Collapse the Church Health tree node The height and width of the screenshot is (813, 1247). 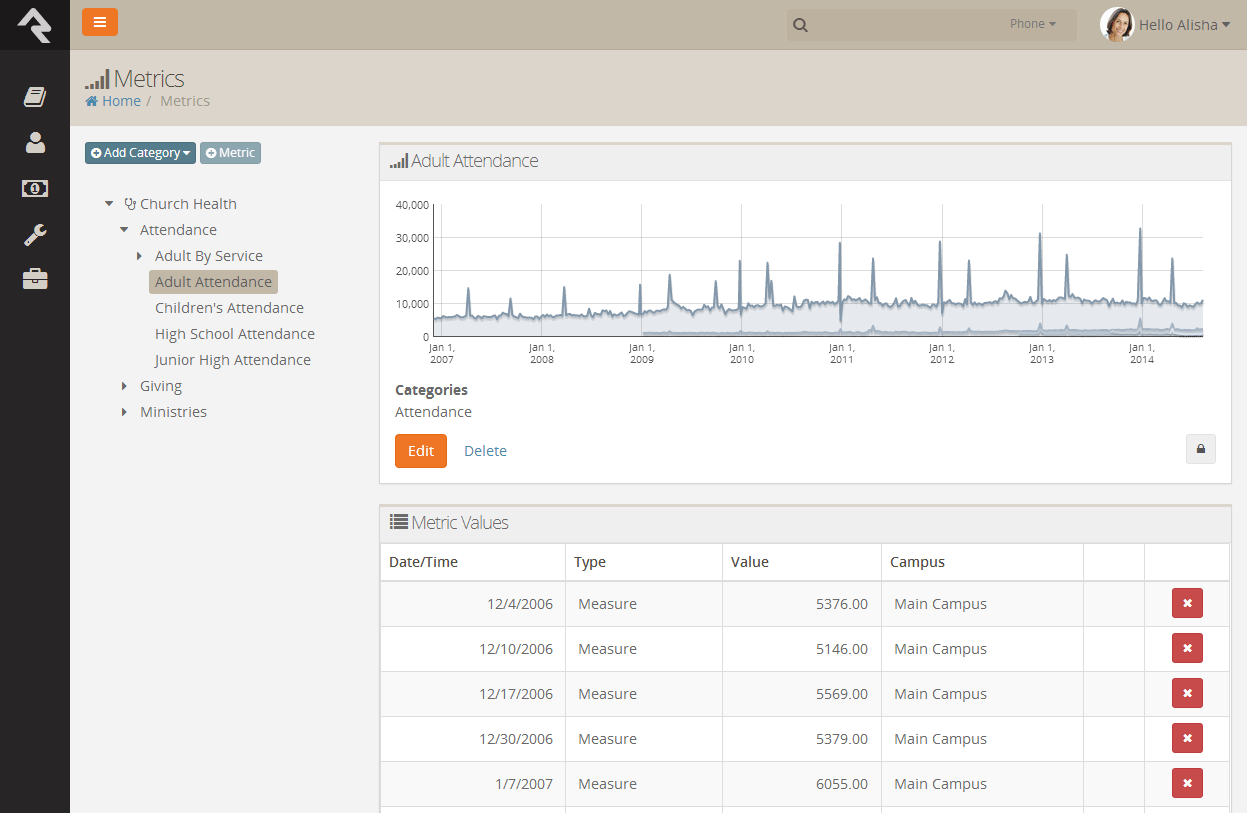pyautogui.click(x=109, y=204)
